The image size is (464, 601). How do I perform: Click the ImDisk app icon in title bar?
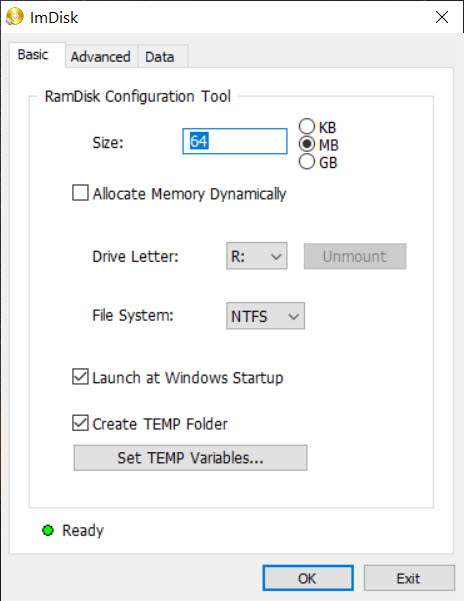click(15, 17)
